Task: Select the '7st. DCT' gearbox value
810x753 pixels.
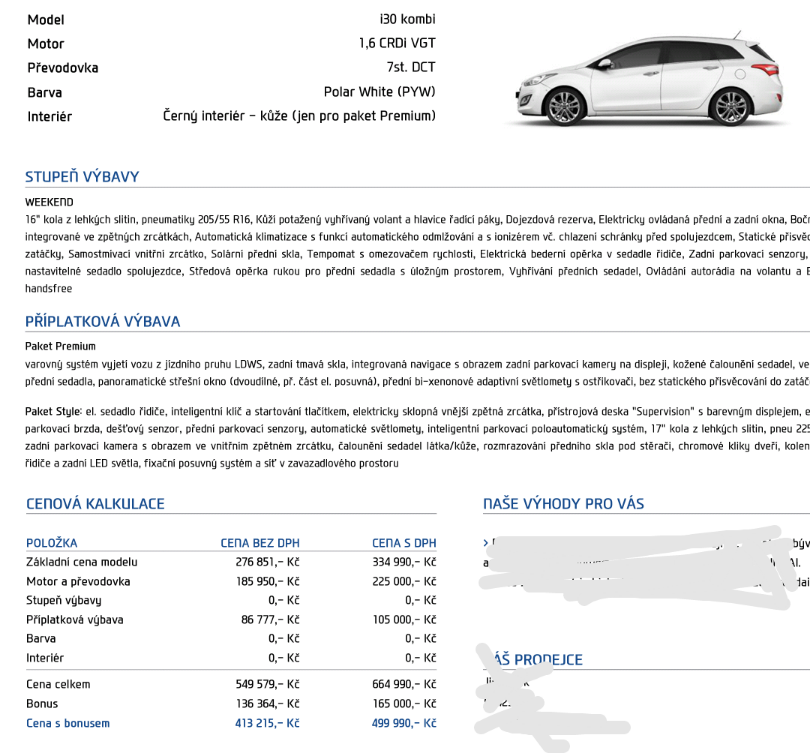Action: [411, 67]
